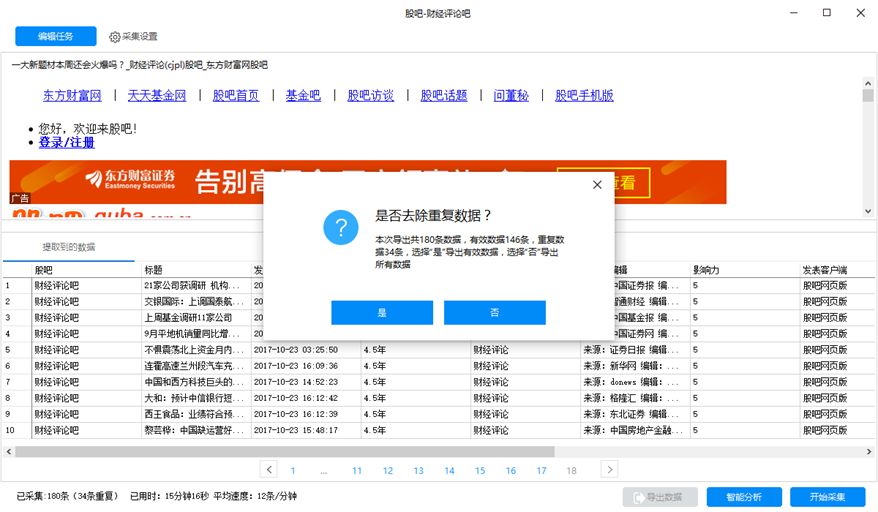Go to page 1 of results

tap(293, 471)
